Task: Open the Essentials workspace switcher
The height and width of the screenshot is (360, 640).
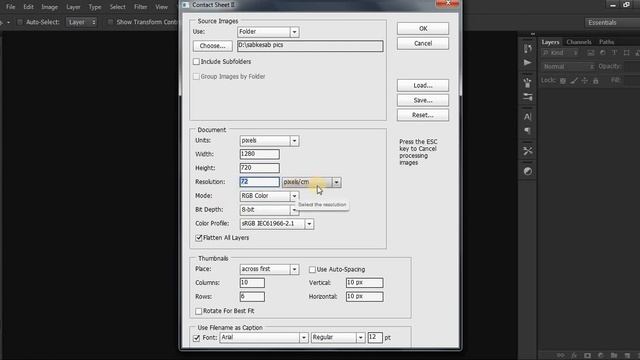Action: coord(612,22)
